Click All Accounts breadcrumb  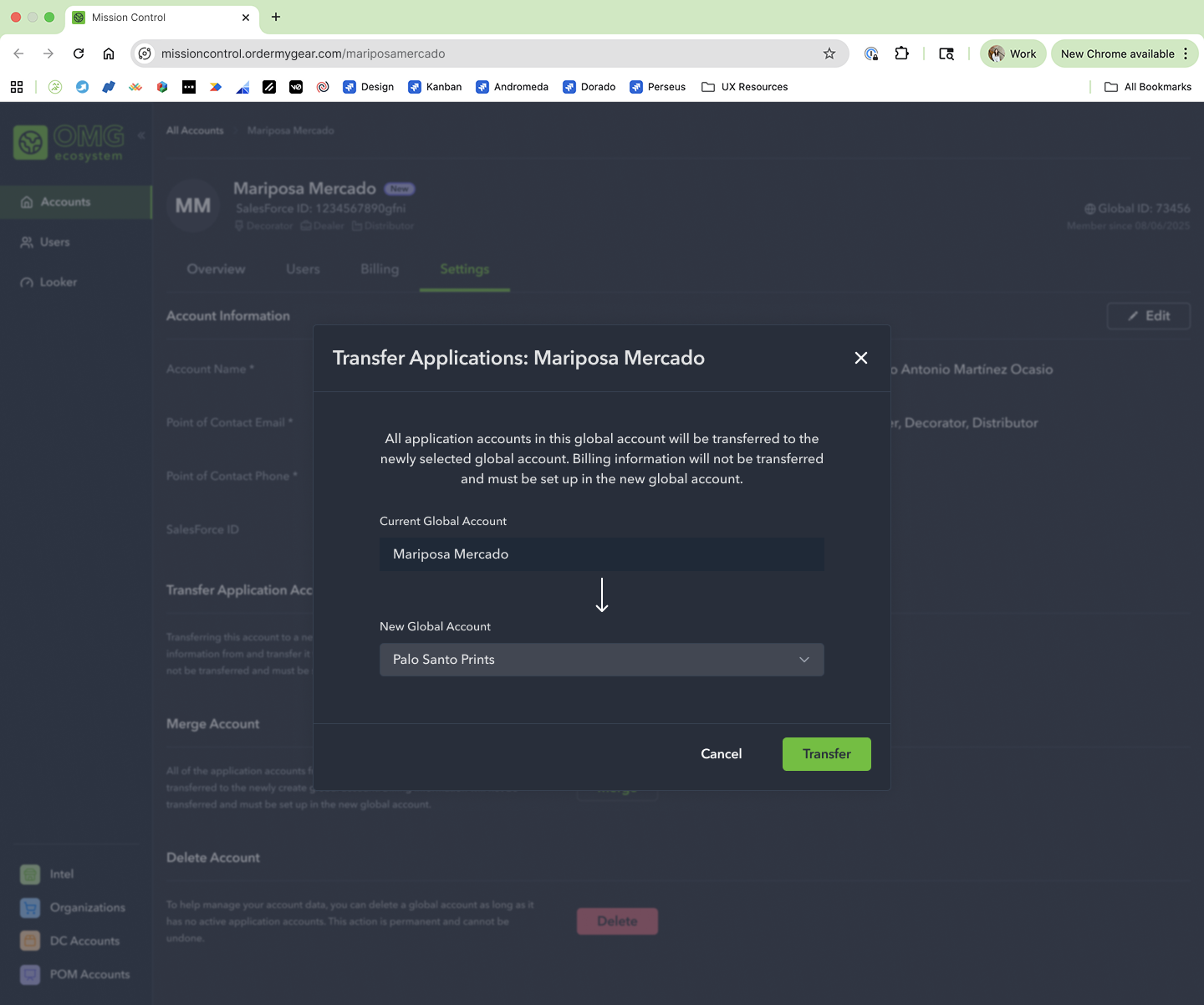click(195, 130)
